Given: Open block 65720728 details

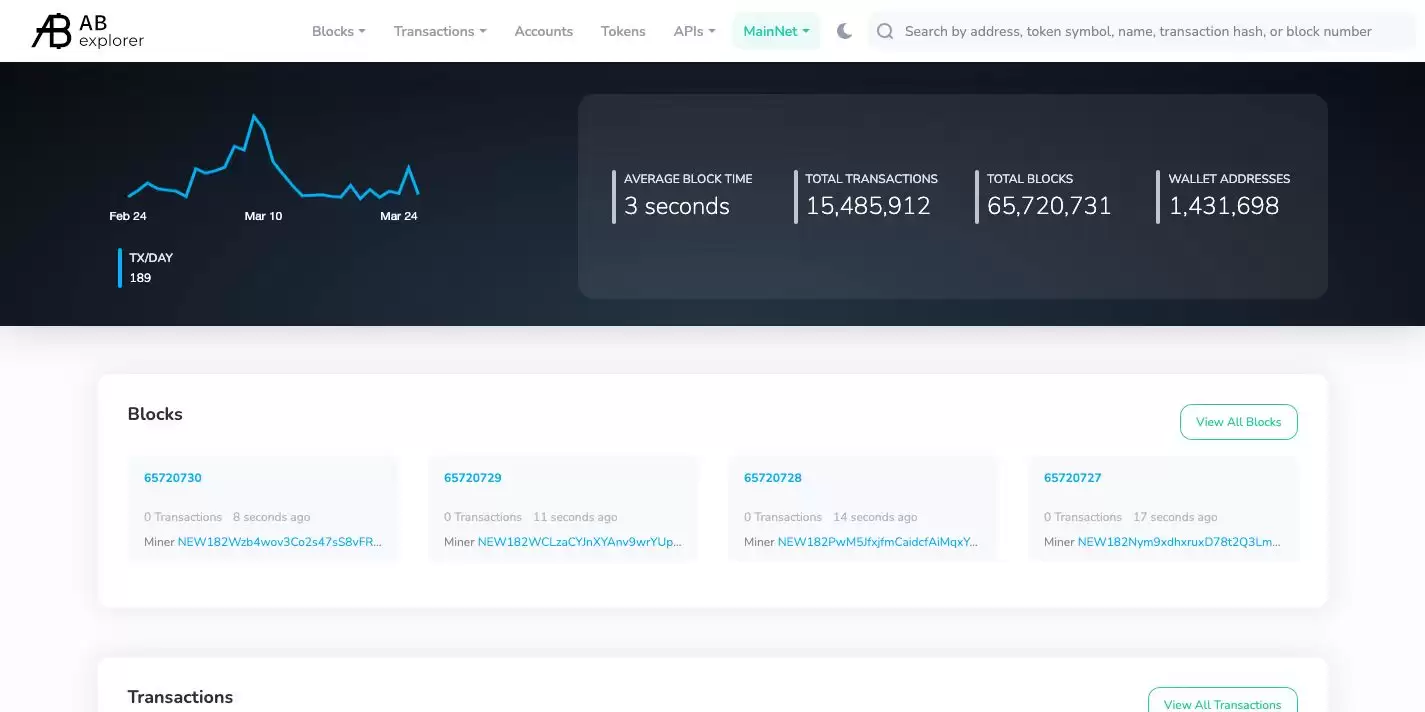Looking at the screenshot, I should tap(773, 478).
